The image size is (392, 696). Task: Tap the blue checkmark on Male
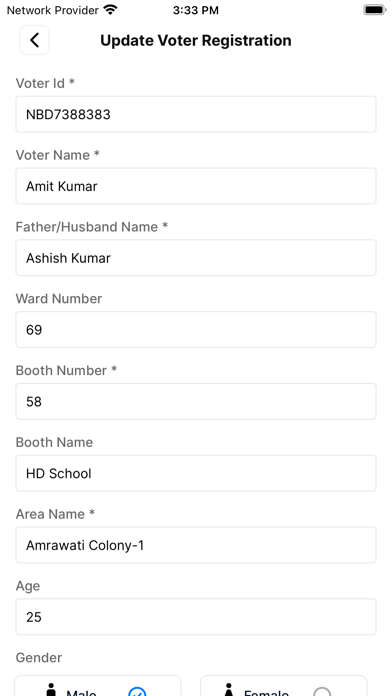(x=137, y=692)
